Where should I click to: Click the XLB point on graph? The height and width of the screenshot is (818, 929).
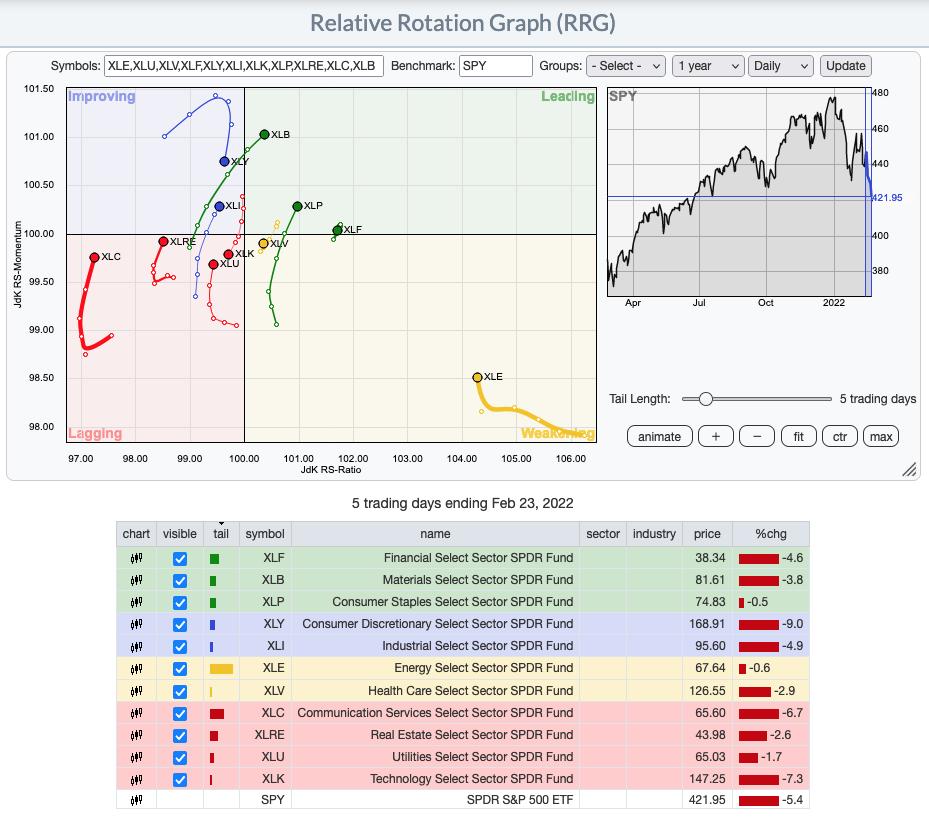[264, 134]
